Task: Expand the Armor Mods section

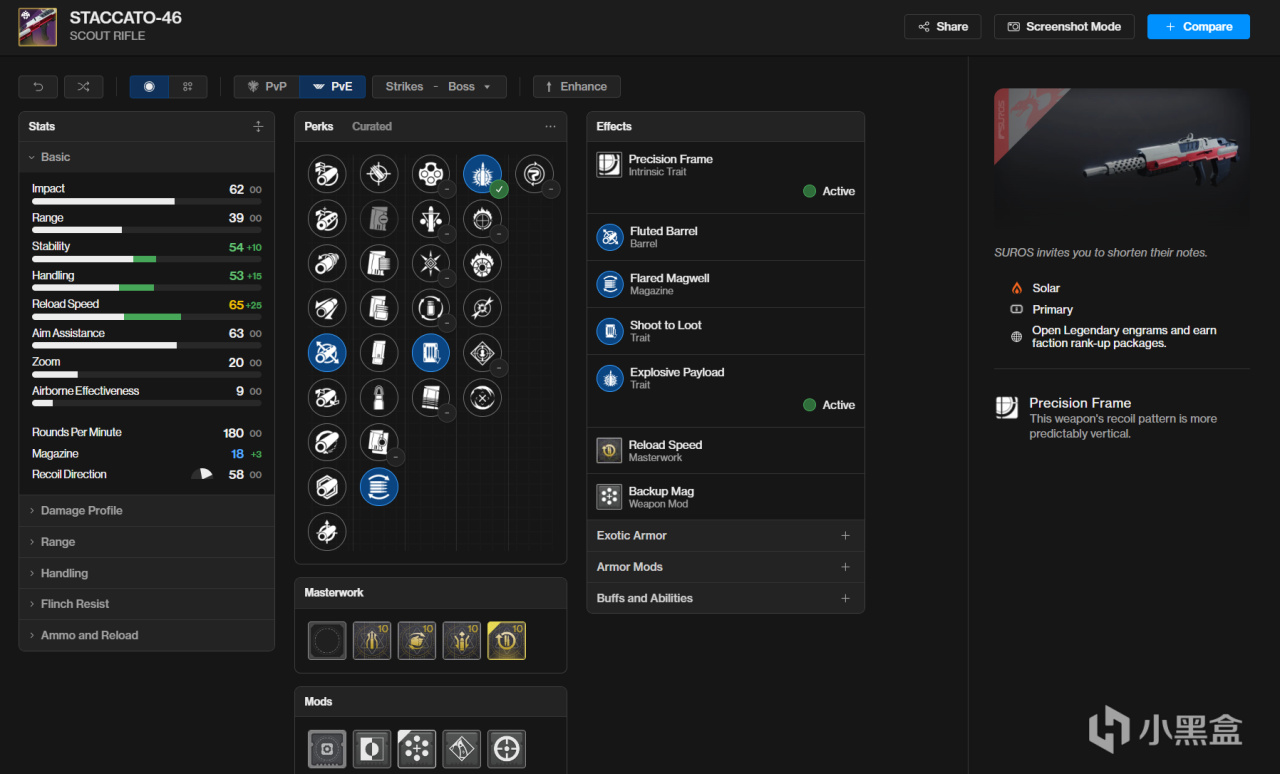Action: (725, 567)
